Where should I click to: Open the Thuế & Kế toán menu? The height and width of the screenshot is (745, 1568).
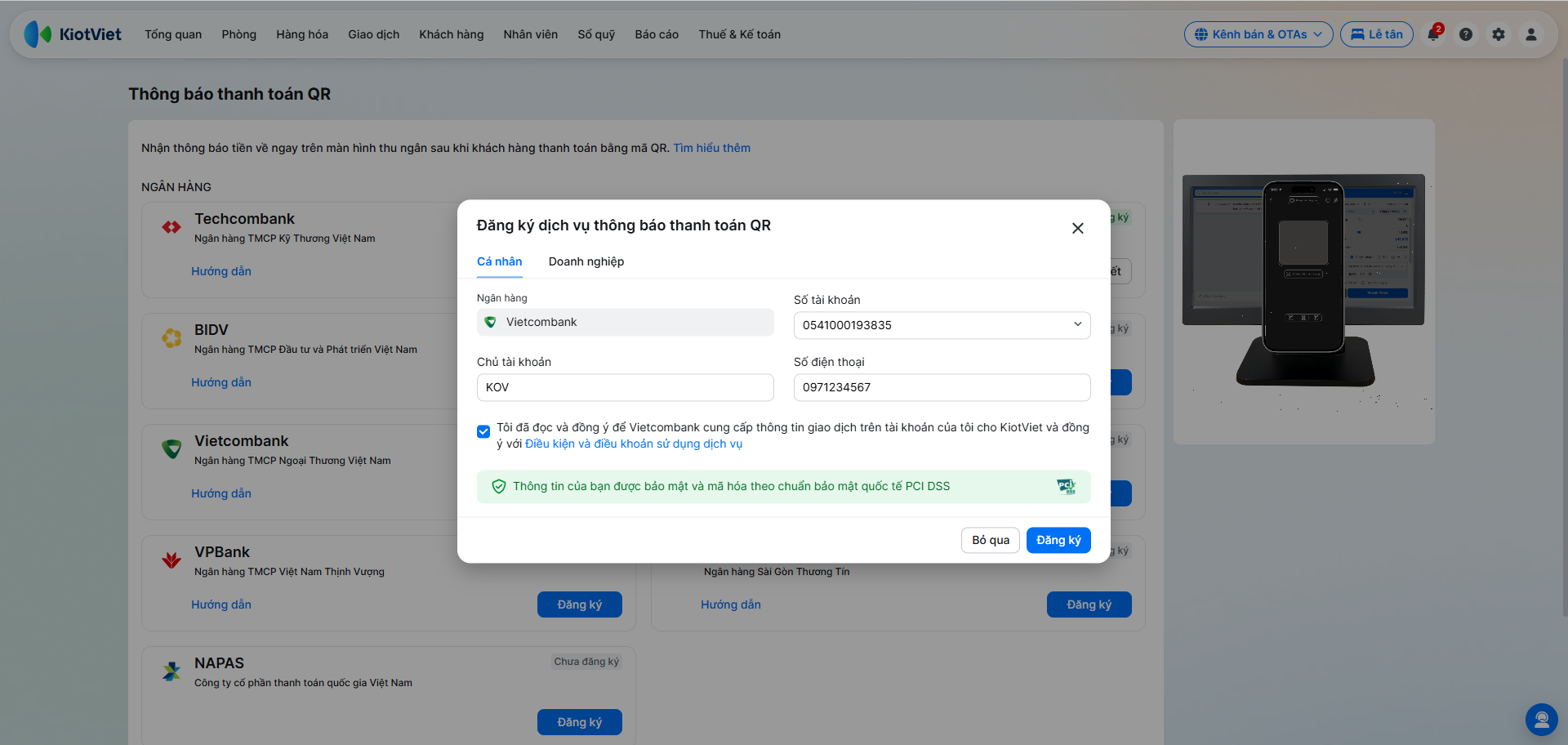pos(740,34)
